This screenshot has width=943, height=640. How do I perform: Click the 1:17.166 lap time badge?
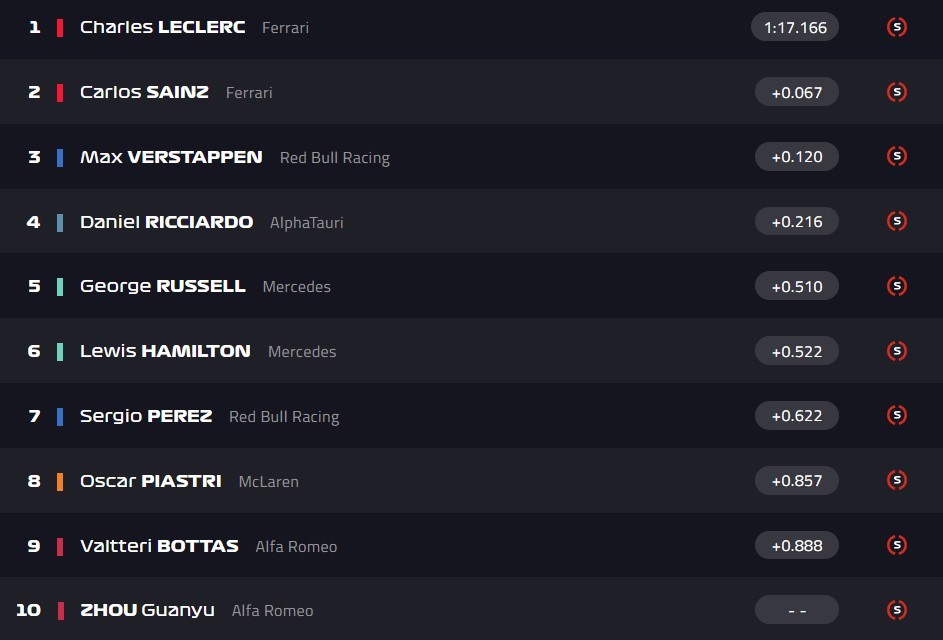coord(795,27)
